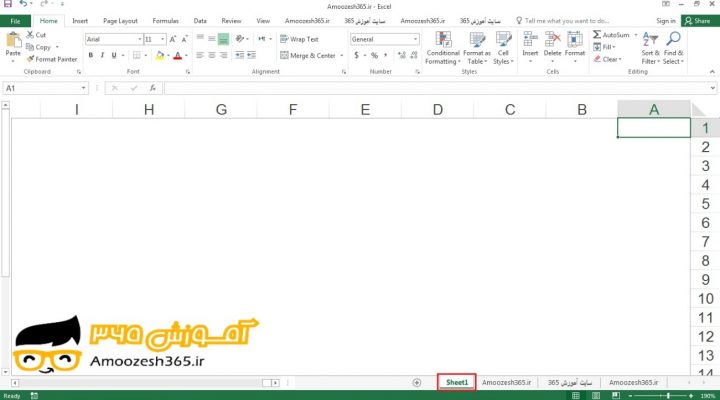Viewport: 720px width, 400px height.
Task: Click the Orientation text angle icon
Action: 240,39
